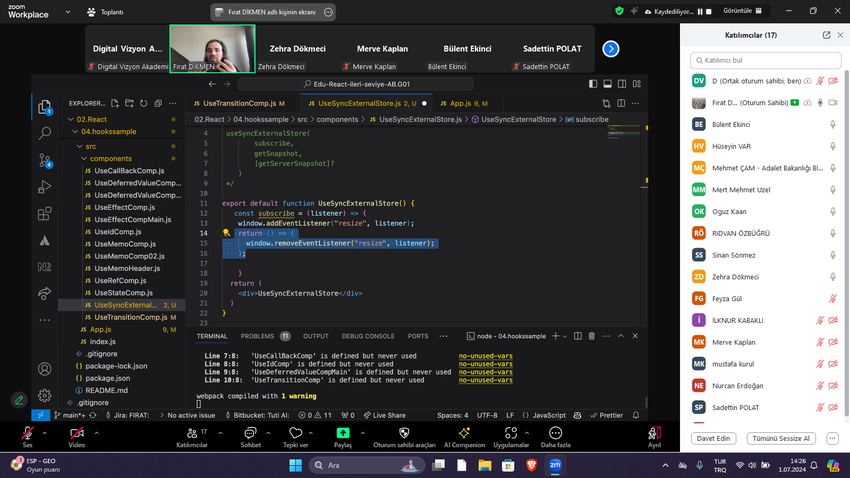Open package.json in Explorer
Screen dimensions: 850x478
click(x=107, y=378)
